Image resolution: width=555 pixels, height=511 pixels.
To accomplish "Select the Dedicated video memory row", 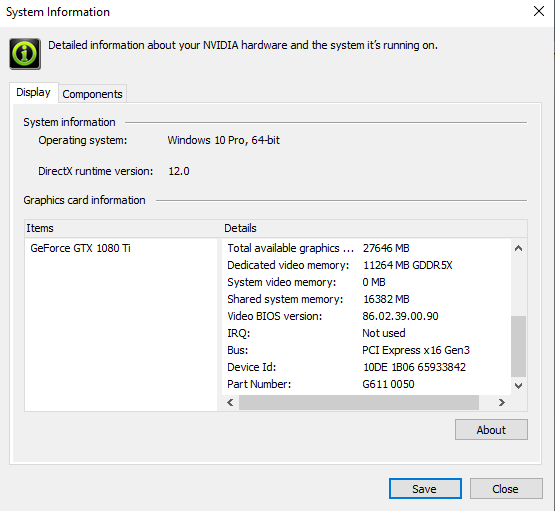I will point(366,265).
